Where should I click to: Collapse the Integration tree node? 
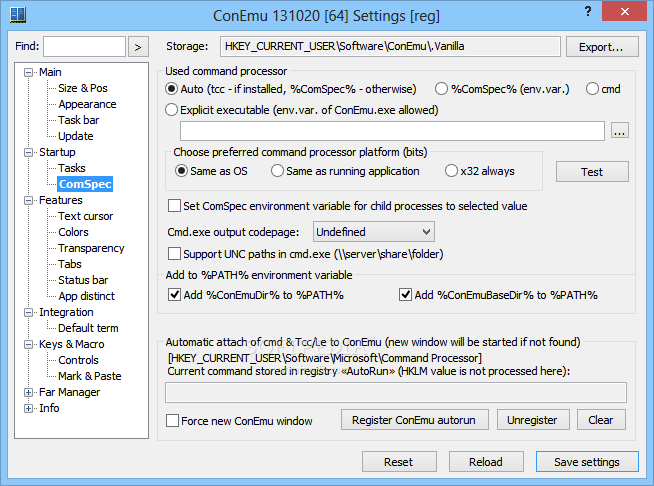[x=28, y=312]
